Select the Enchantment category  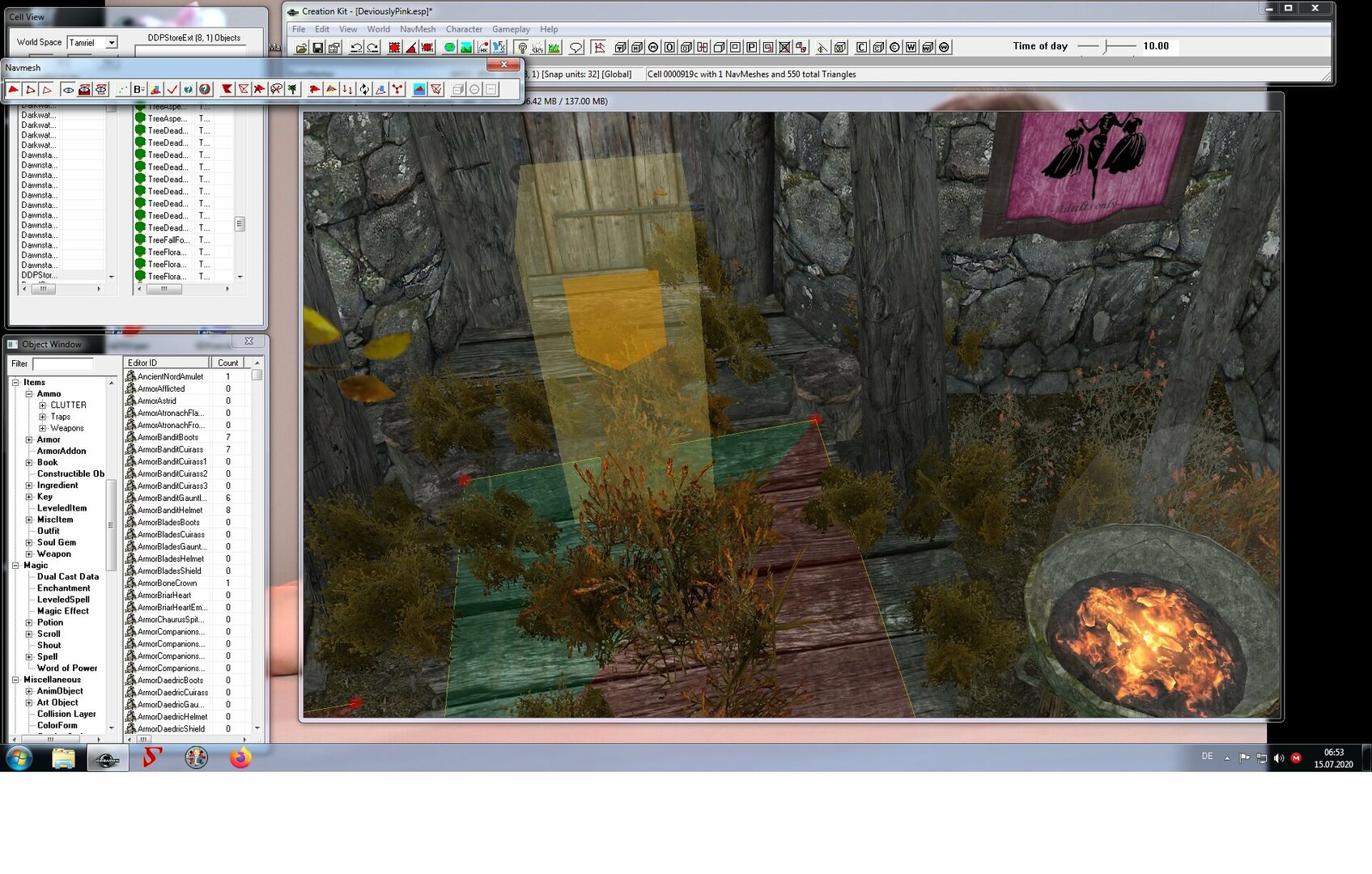[x=64, y=588]
